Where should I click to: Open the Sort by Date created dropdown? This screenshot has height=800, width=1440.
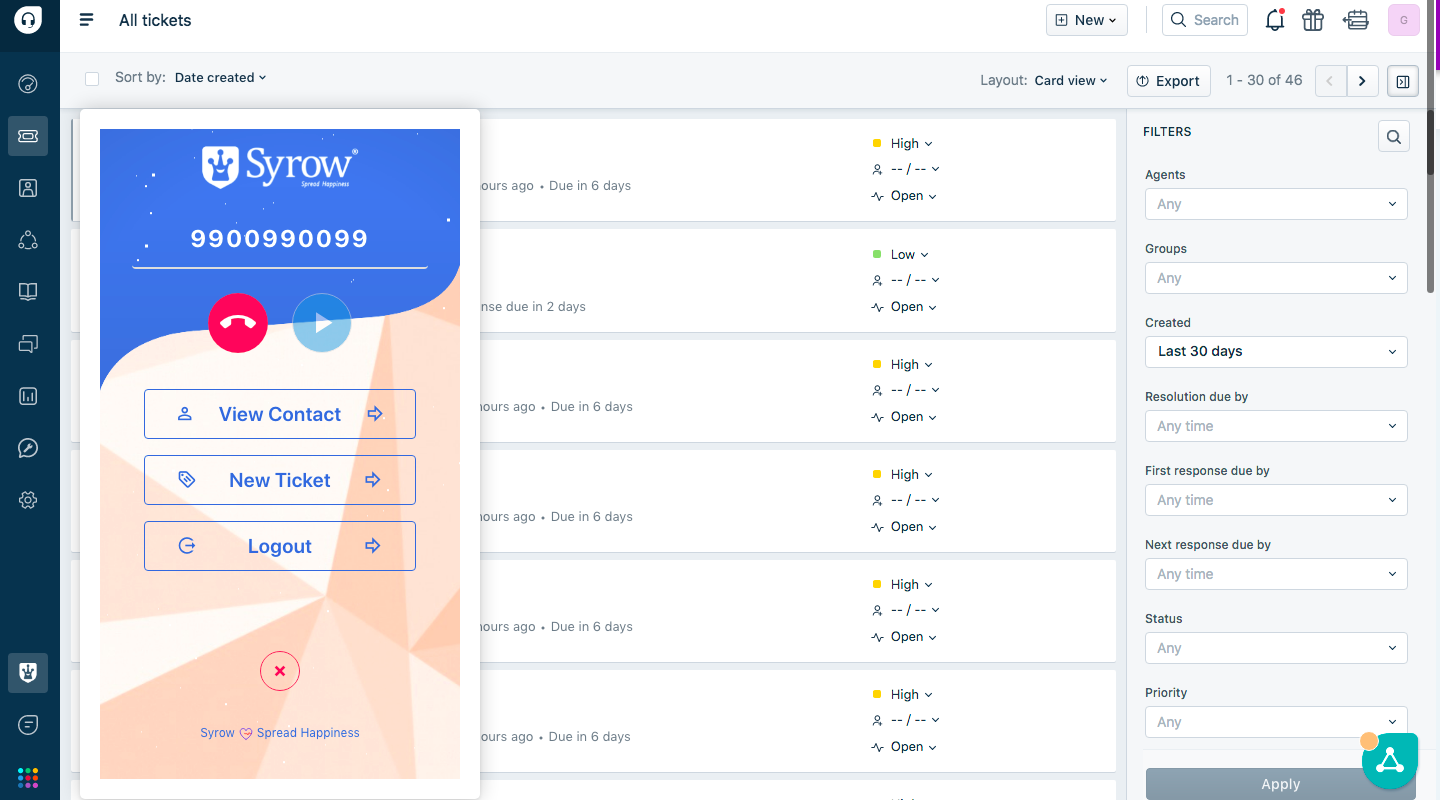pos(221,77)
